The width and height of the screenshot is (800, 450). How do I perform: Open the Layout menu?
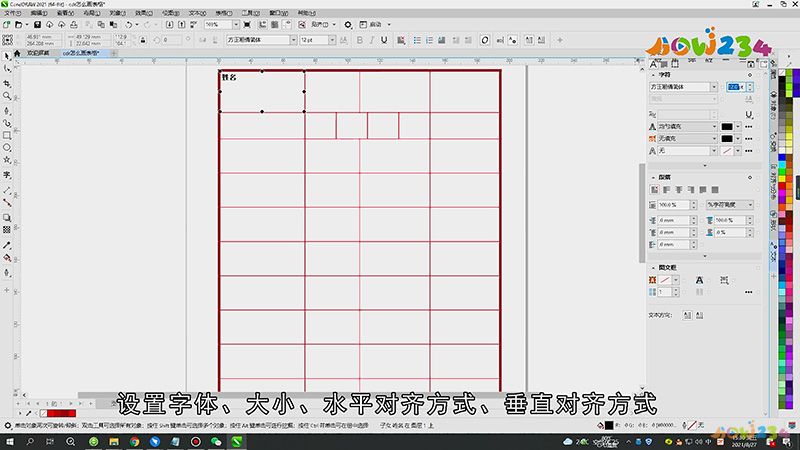92,13
